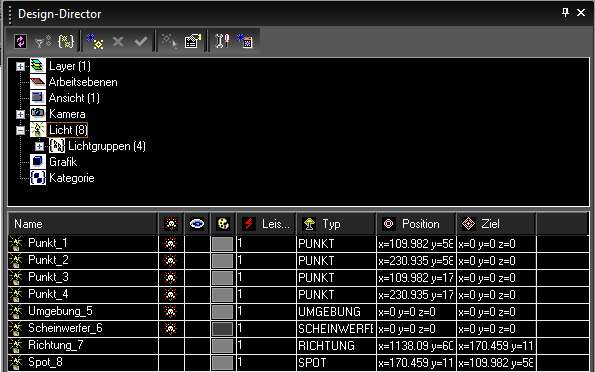This screenshot has width=595, height=372.
Task: Select the Licht (8) tree label
Action: tap(68, 130)
